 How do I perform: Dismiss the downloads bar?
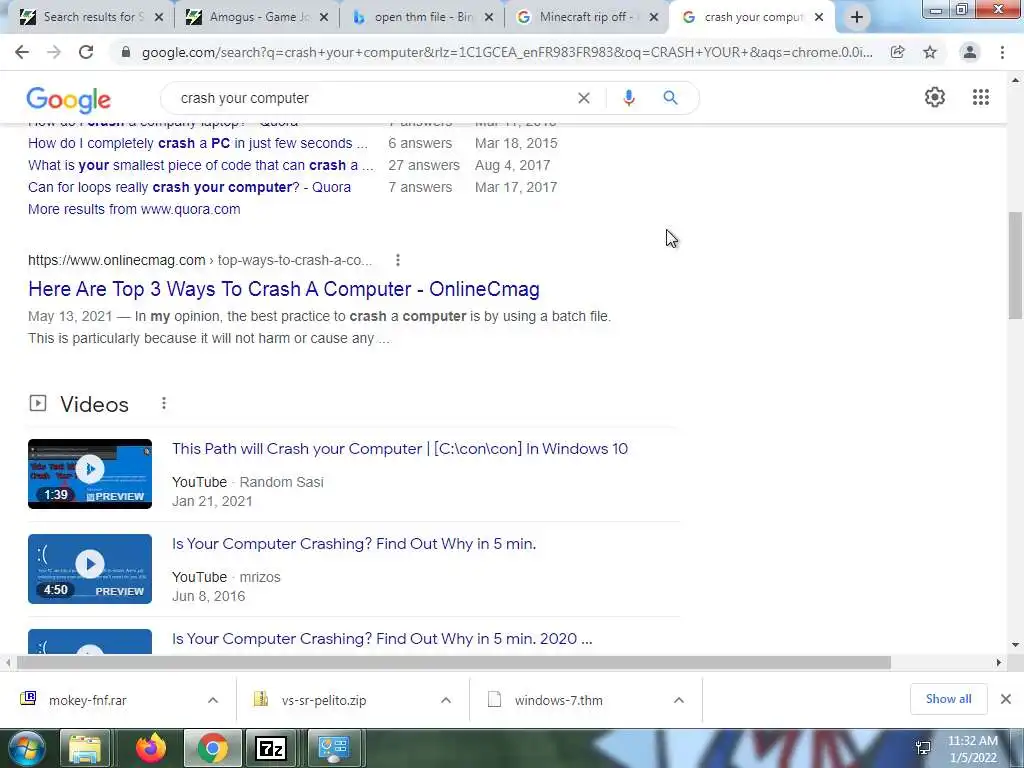pyautogui.click(x=1006, y=699)
